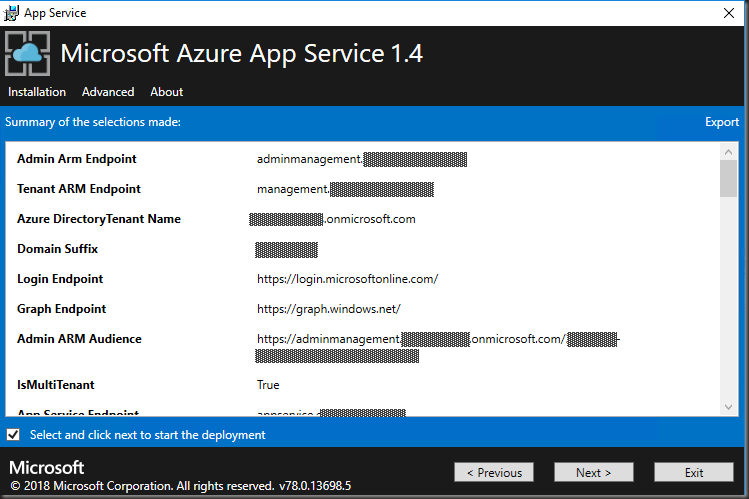Select the Login Endpoint URL value

(347, 279)
